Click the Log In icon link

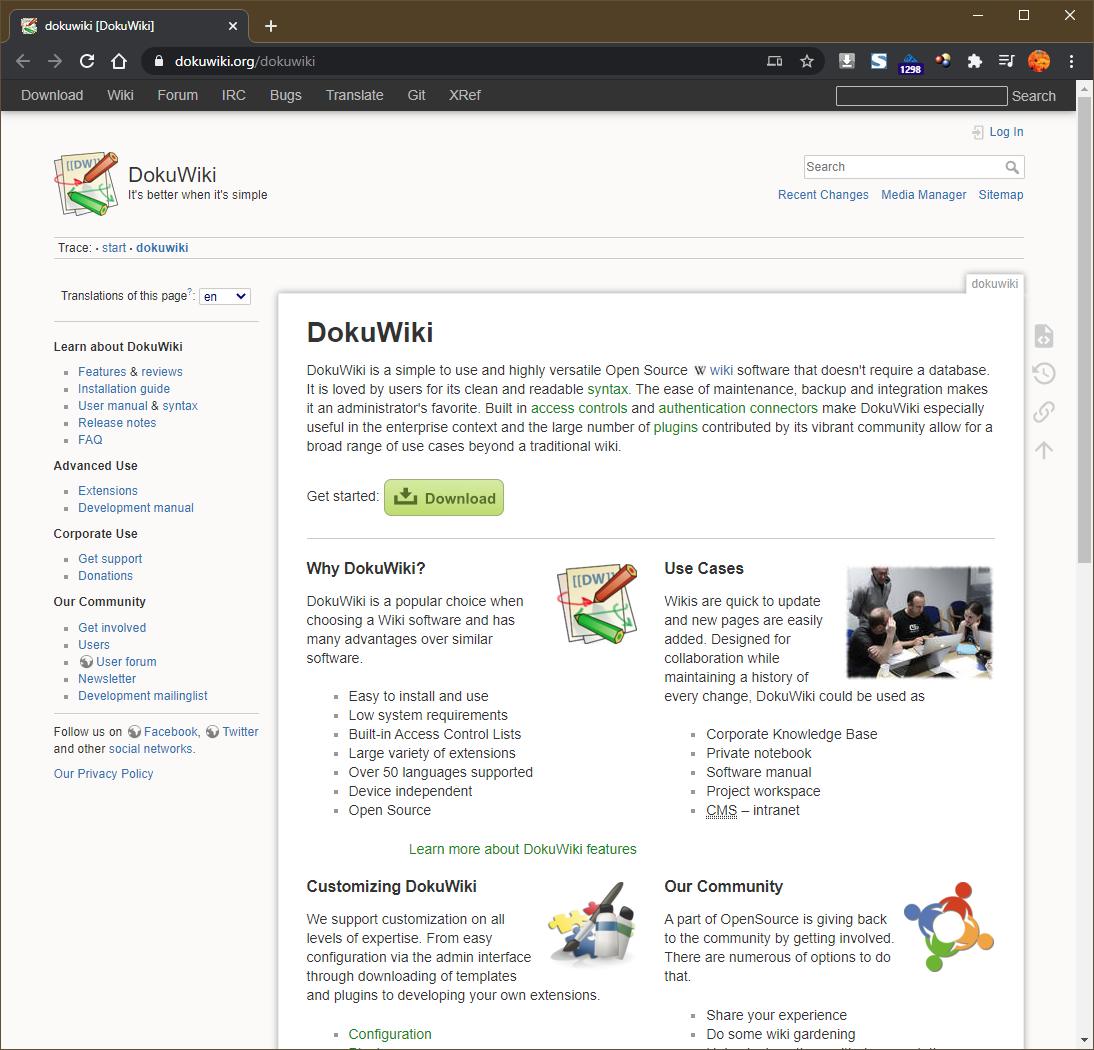coord(998,132)
